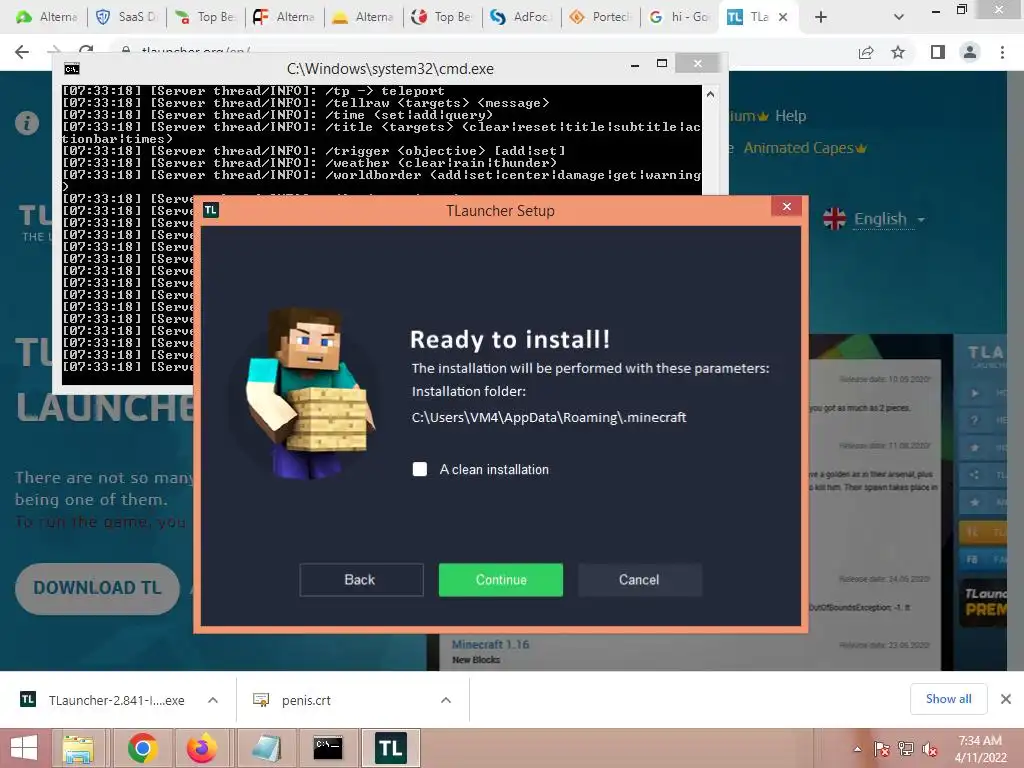Open Chrome three-dot menu
This screenshot has height=768, width=1024.
pos(1002,52)
